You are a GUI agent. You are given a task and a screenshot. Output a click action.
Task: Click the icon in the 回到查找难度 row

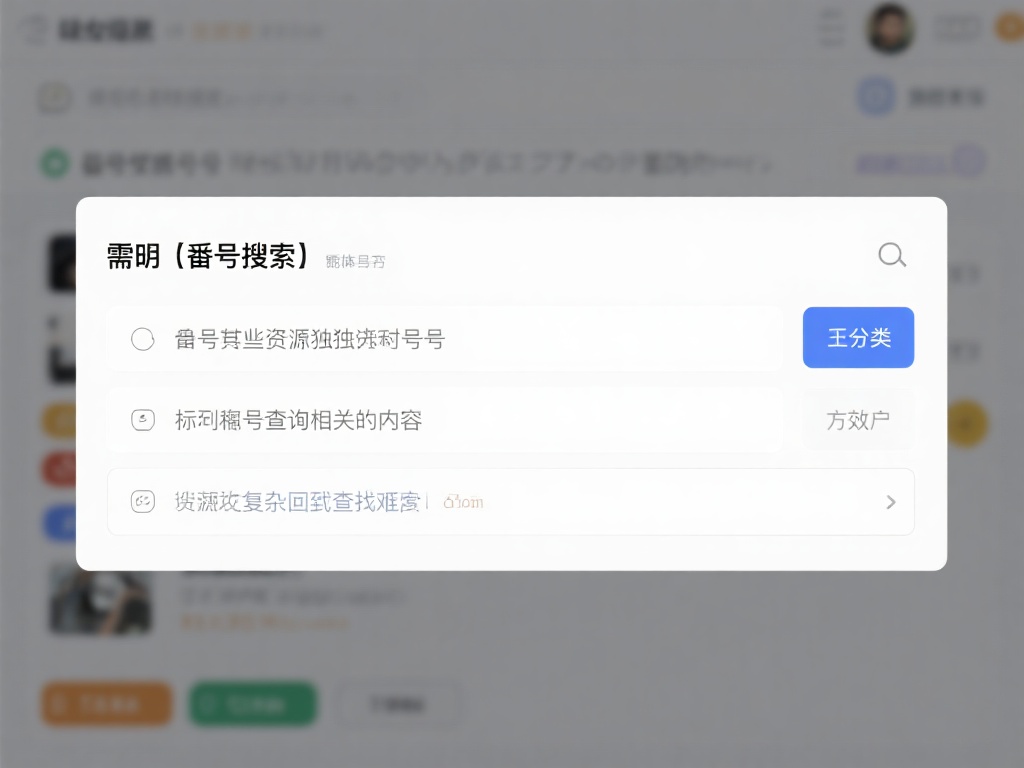point(143,501)
